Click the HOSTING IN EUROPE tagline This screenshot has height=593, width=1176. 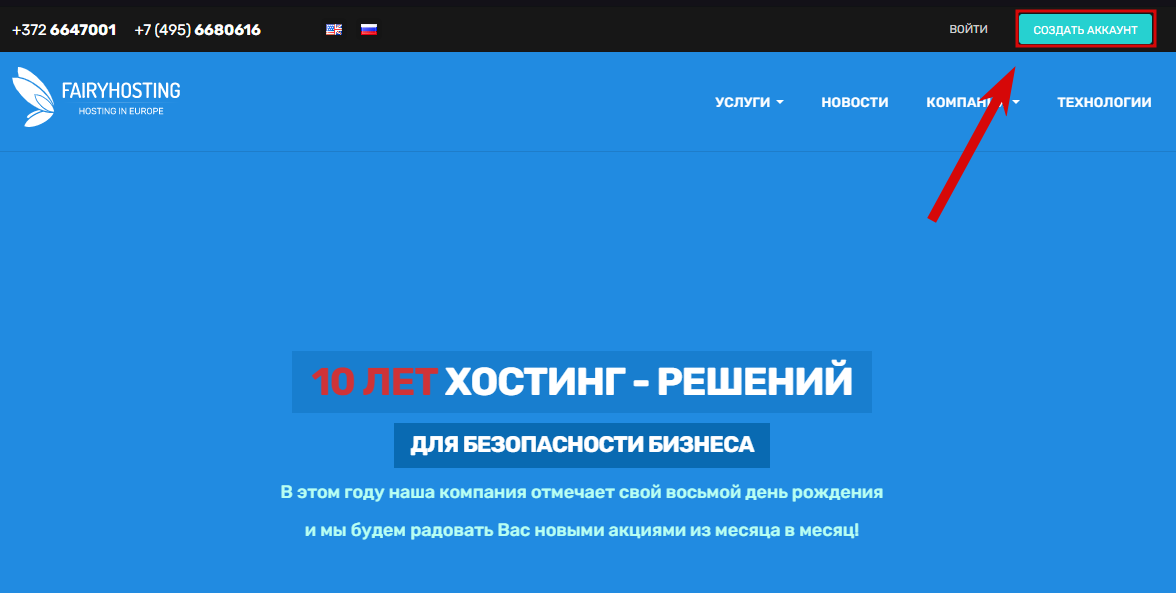tap(121, 111)
